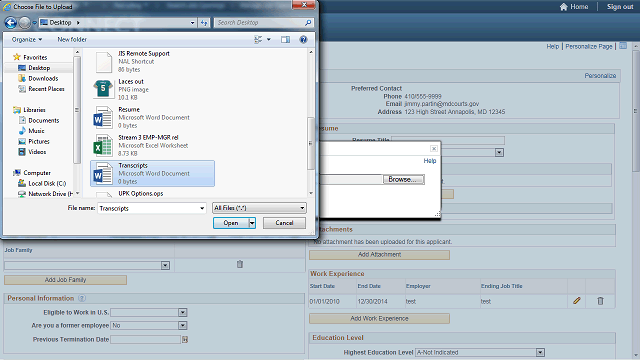Cancel the file upload dialog

pos(284,223)
